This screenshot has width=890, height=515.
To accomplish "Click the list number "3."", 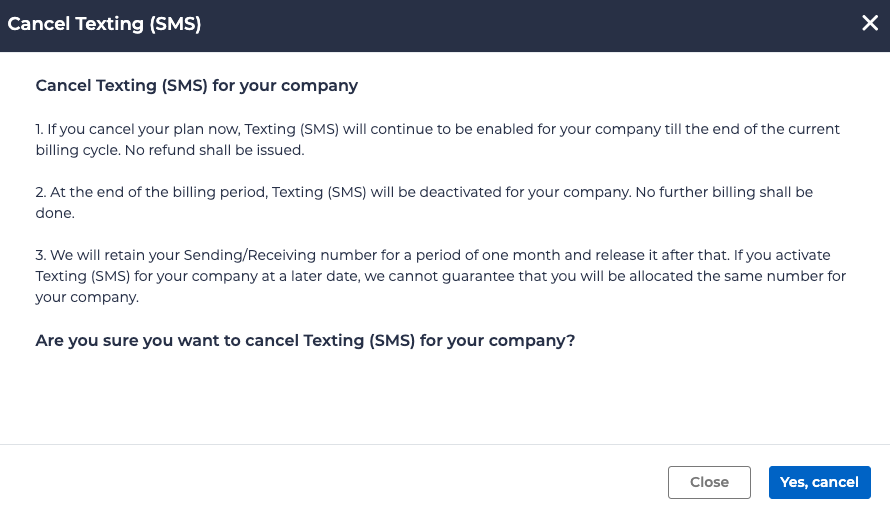I will [41, 255].
